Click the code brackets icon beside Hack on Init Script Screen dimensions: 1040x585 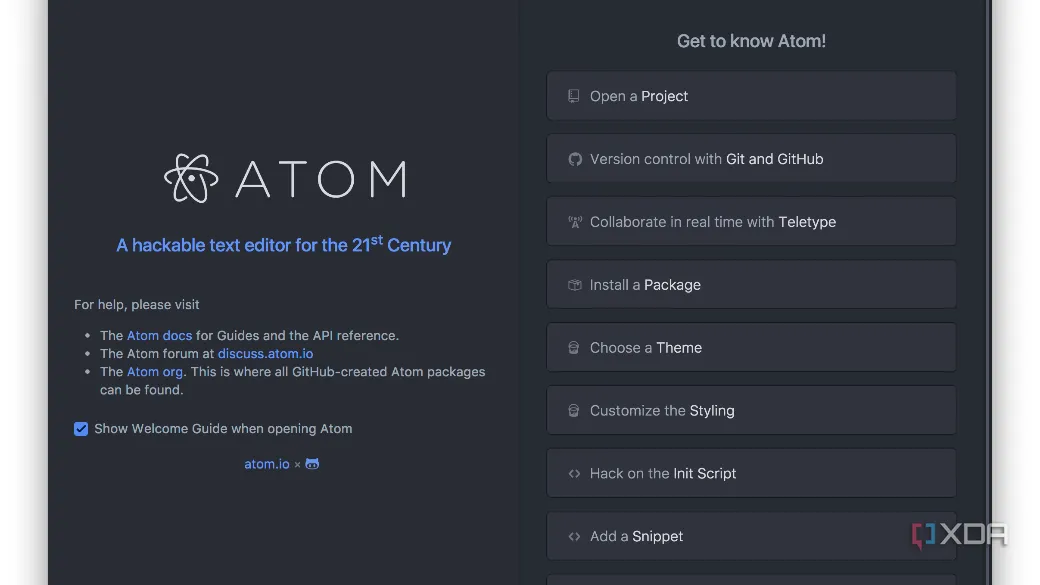tap(574, 474)
